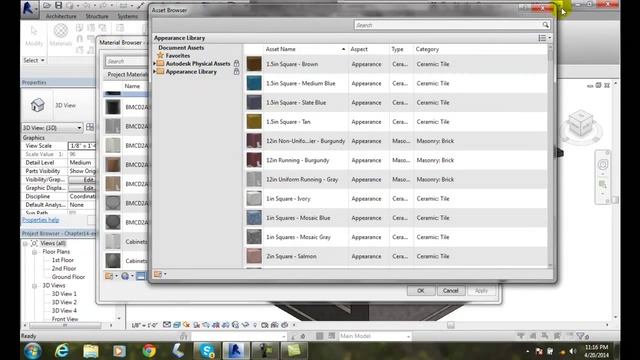Click the Open folder icon in quick access toolbar
Image resolution: width=640 pixels, height=360 pixels.
pos(47,6)
